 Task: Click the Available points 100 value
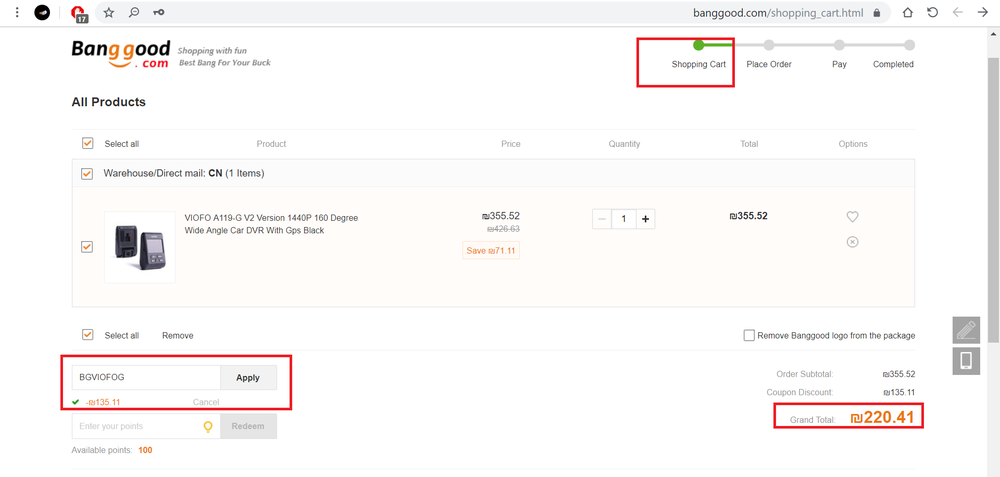[x=145, y=450]
